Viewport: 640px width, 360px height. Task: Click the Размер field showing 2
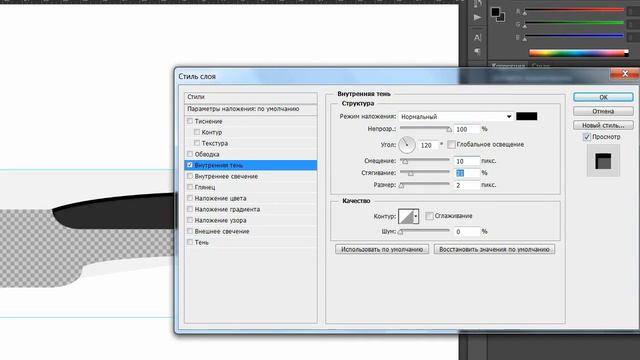(x=467, y=185)
